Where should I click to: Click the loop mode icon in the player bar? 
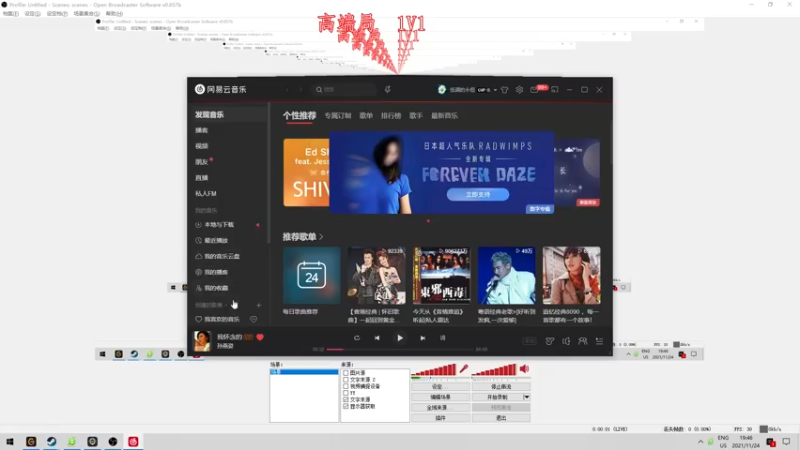(x=357, y=338)
